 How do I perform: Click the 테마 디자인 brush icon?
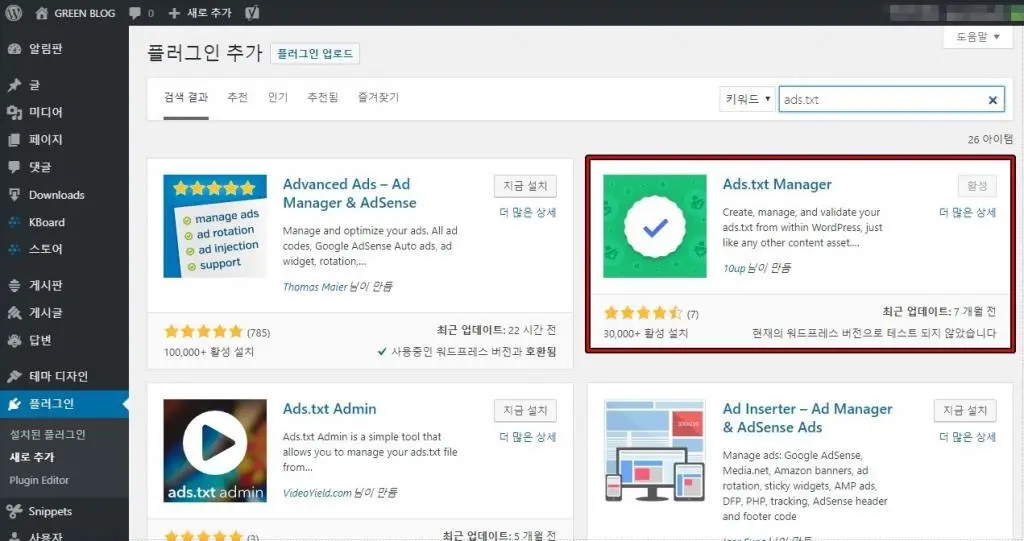tap(14, 376)
